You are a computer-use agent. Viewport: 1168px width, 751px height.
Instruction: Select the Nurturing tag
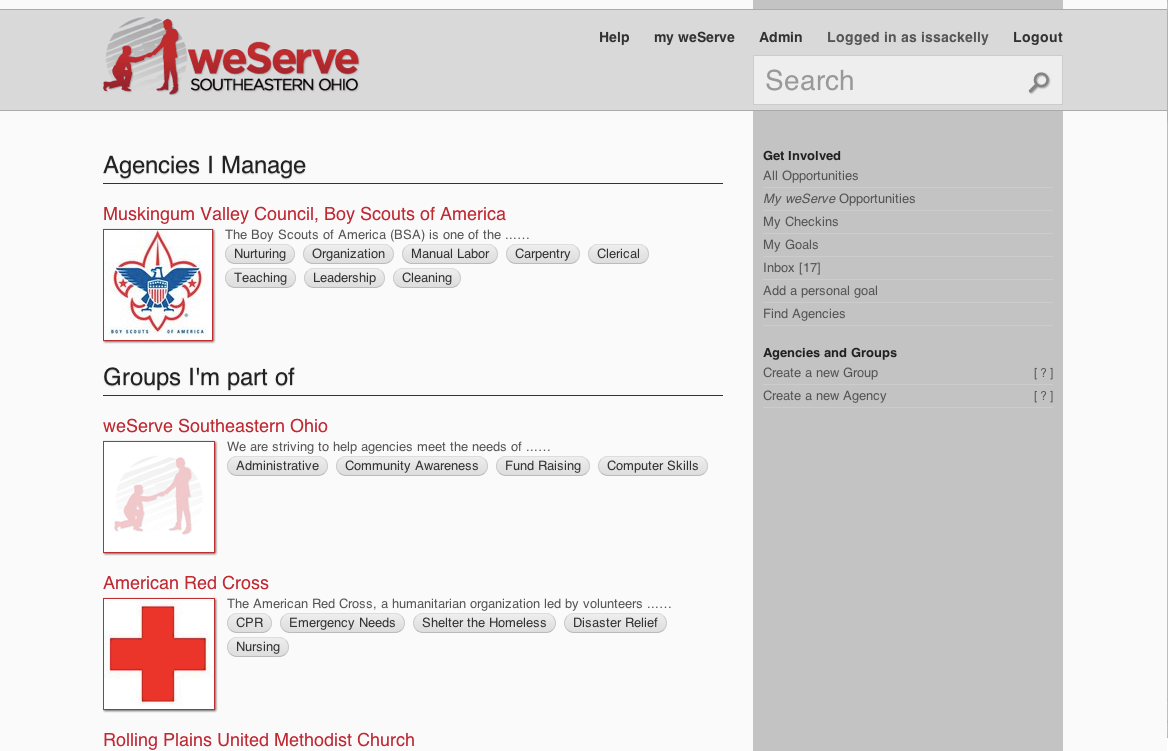point(260,254)
